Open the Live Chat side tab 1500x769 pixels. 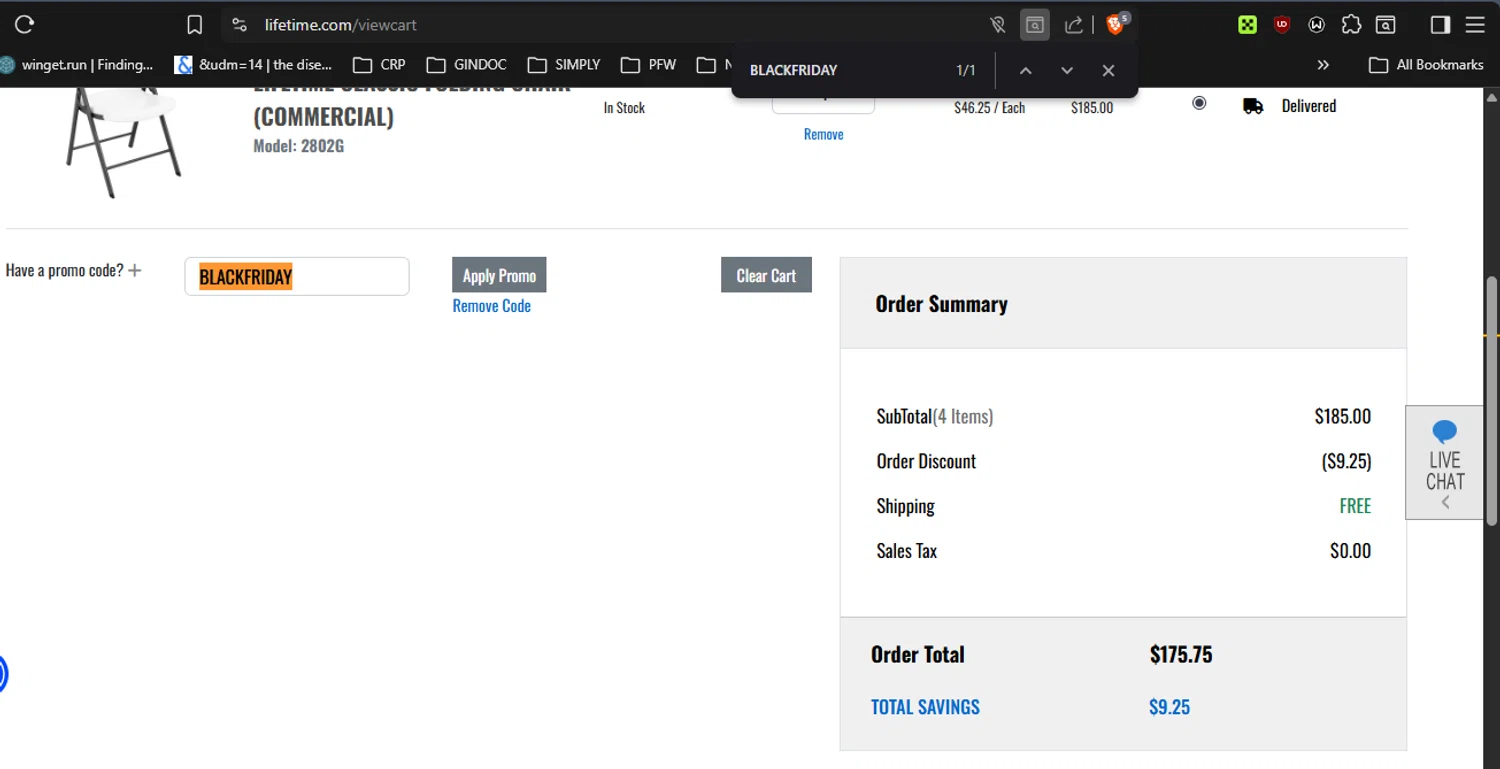[1445, 462]
